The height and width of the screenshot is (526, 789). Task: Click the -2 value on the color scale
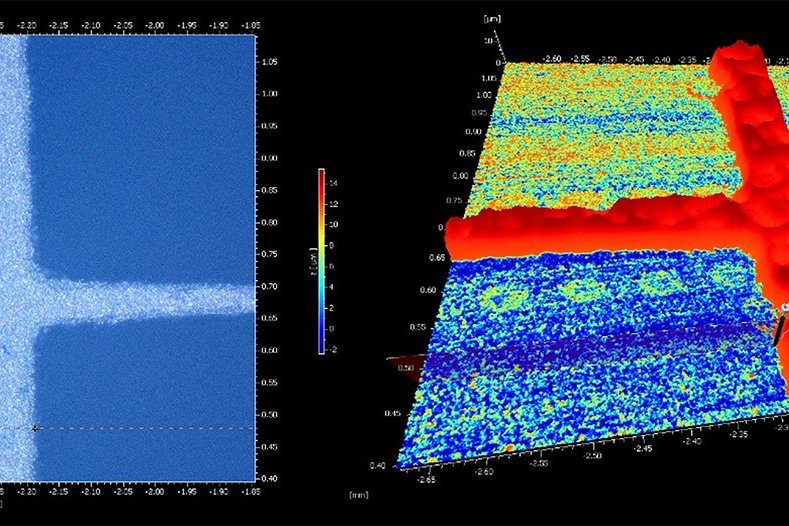(332, 349)
